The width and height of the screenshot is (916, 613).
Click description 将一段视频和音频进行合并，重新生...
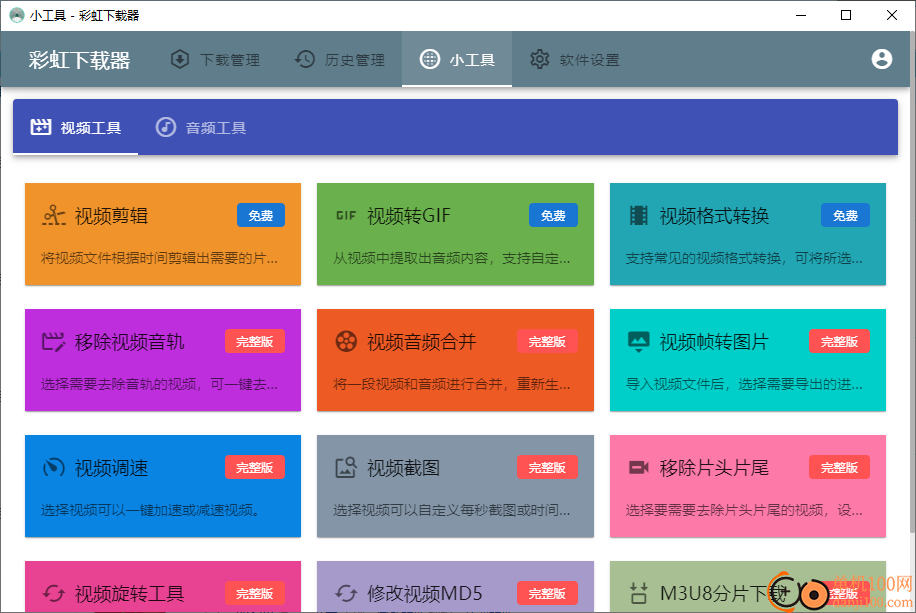(452, 384)
